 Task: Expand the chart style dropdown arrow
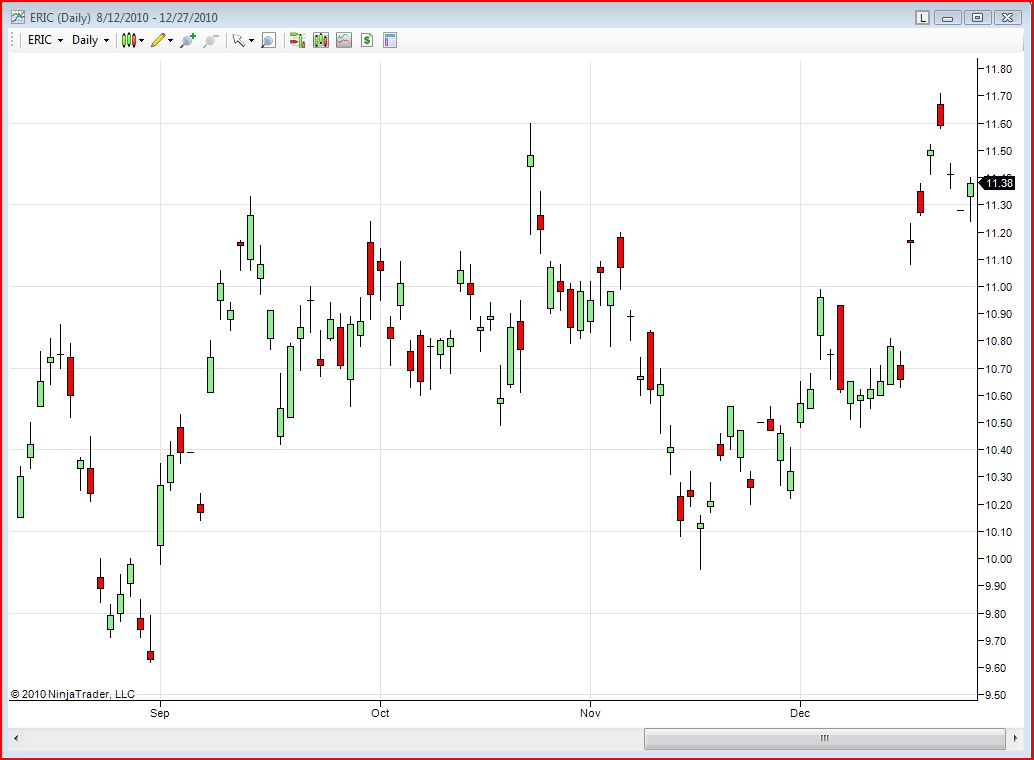pos(142,41)
